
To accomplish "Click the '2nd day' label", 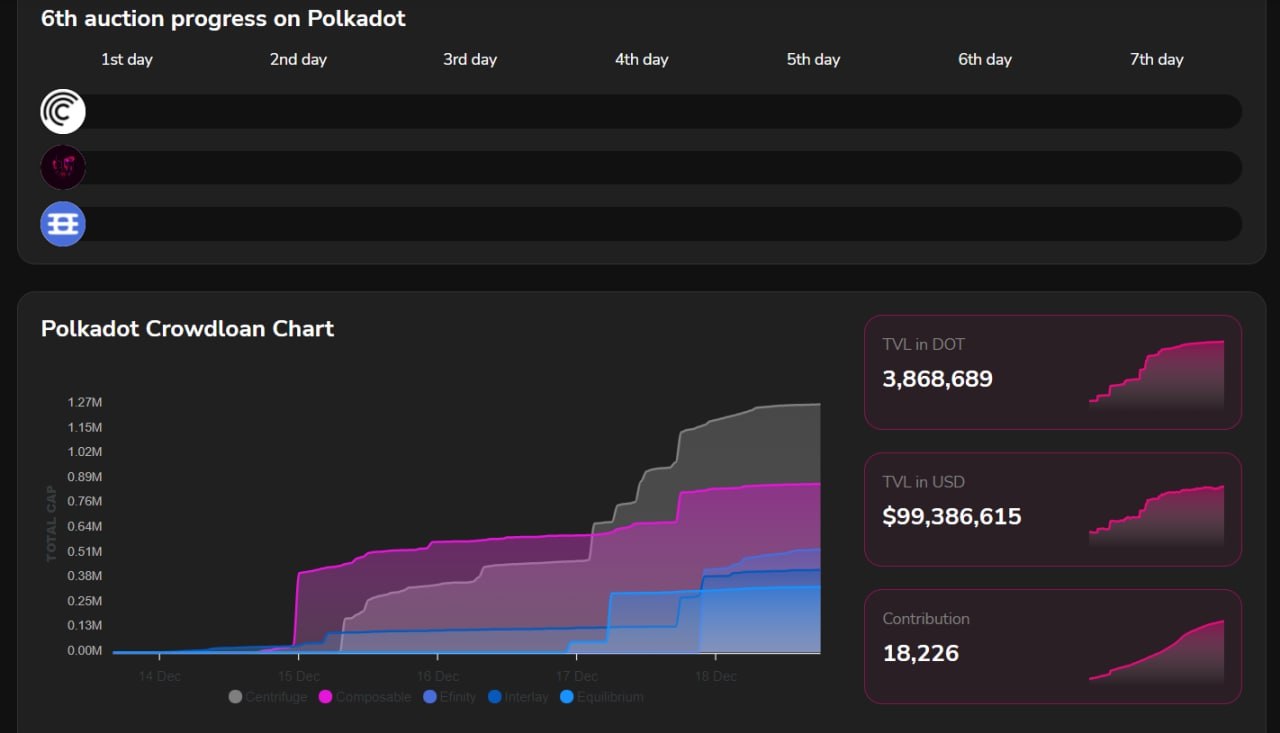I will [298, 59].
